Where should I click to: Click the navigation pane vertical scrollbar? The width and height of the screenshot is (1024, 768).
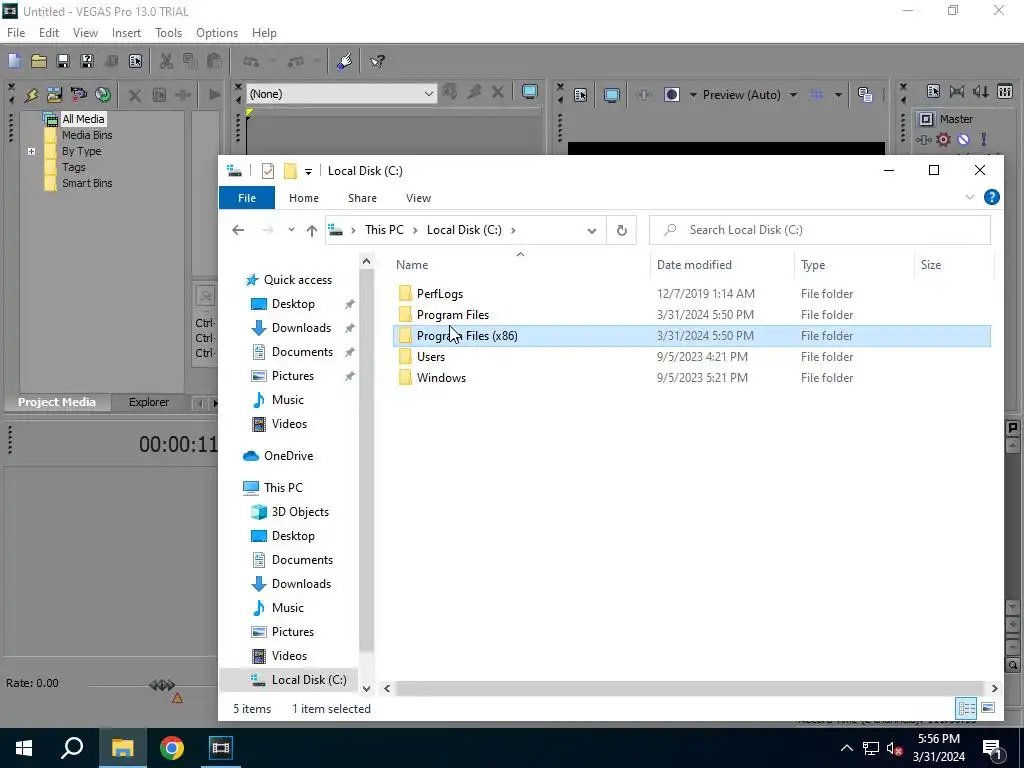[366, 460]
